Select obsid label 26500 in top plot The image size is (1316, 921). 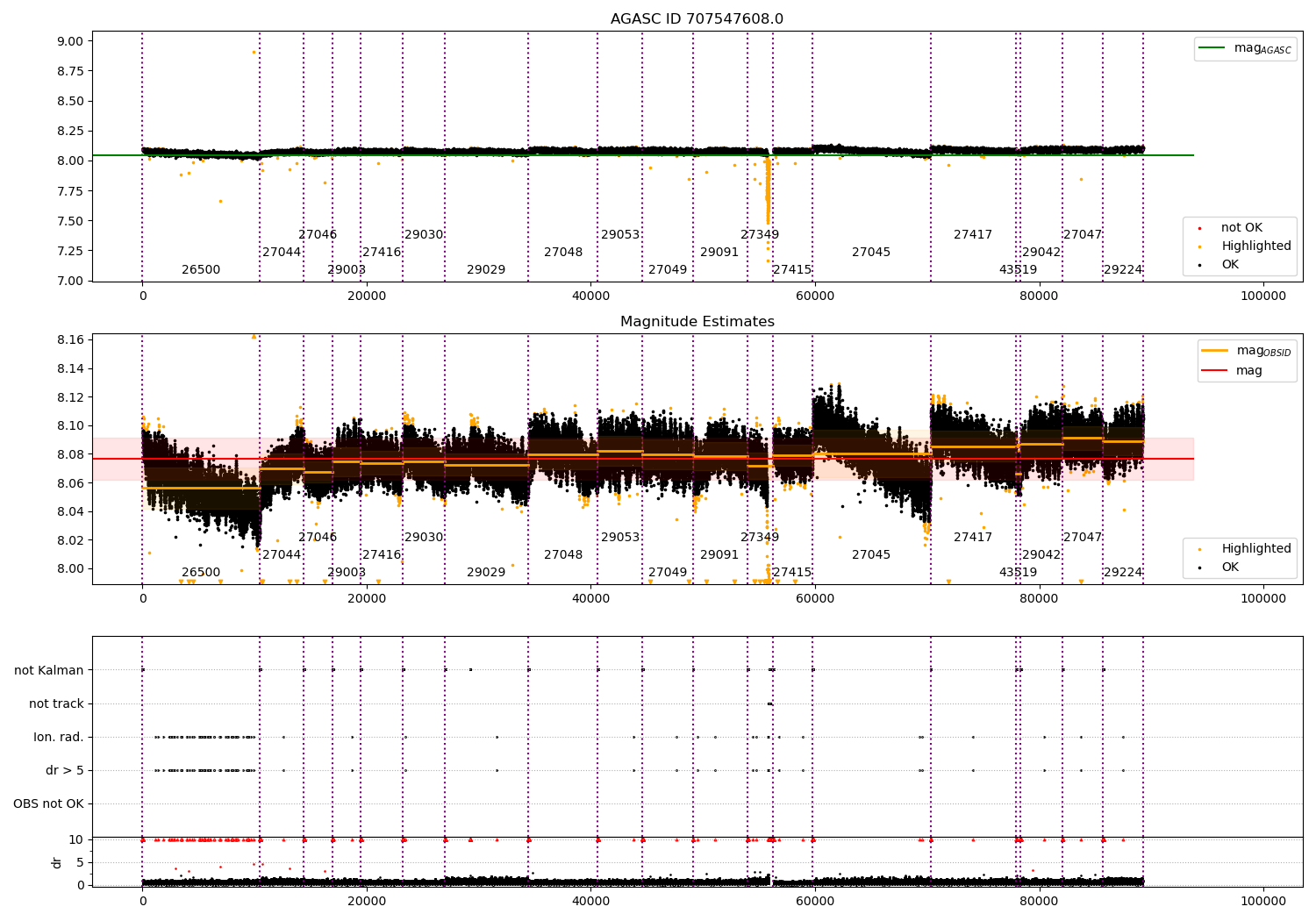(x=201, y=270)
